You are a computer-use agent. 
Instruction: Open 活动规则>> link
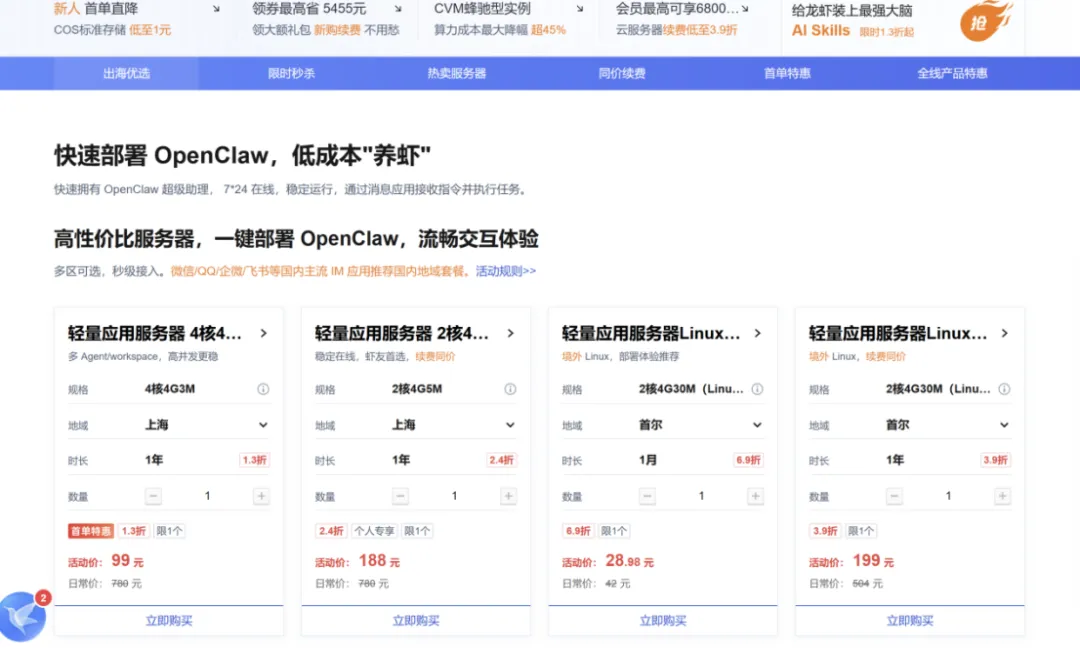point(506,271)
